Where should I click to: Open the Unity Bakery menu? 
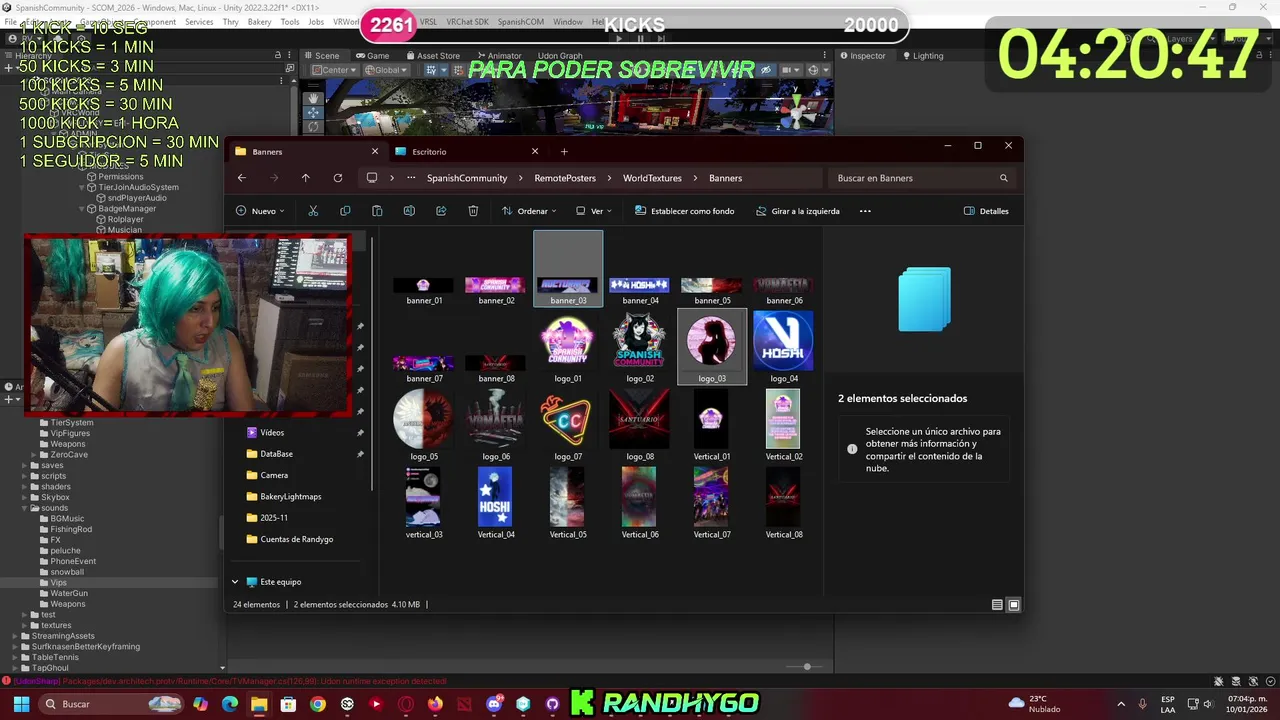[x=259, y=22]
